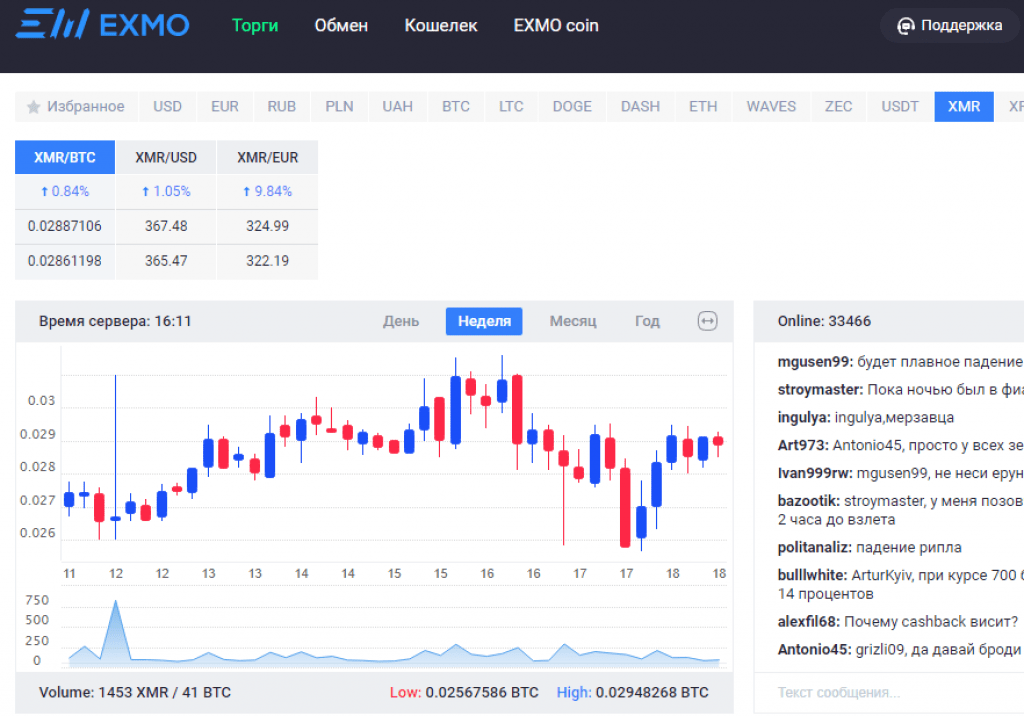Screen dimensions: 1024x716
Task: Select the UAH currency tab
Action: point(398,106)
